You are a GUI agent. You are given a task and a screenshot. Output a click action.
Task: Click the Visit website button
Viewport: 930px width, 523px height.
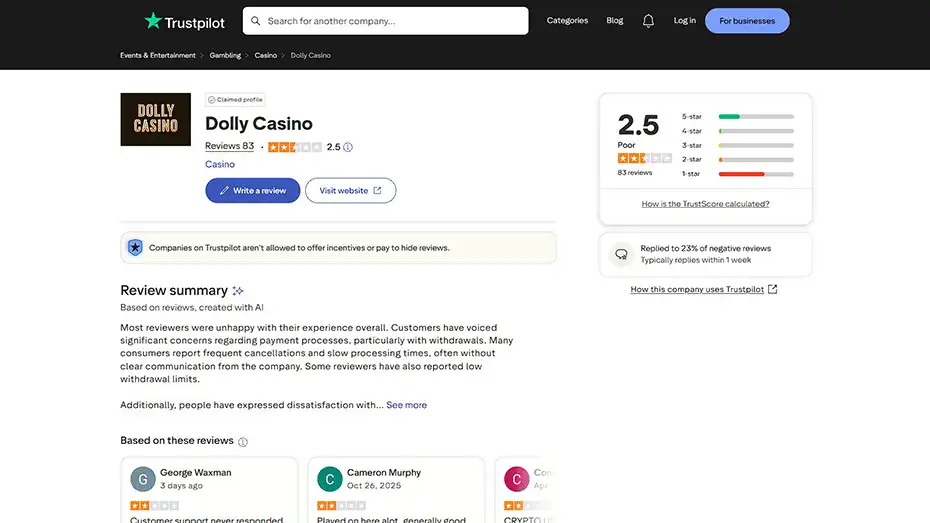tap(351, 190)
